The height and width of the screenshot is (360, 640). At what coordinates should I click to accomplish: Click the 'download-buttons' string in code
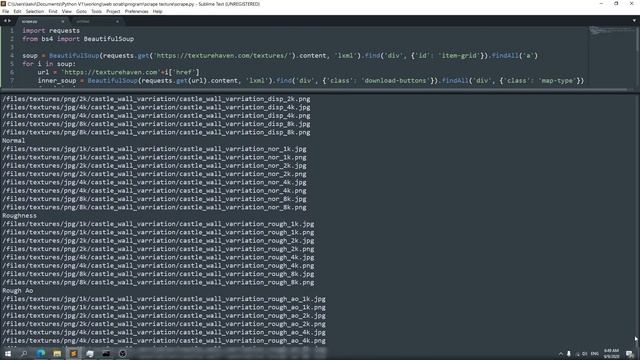click(395, 80)
